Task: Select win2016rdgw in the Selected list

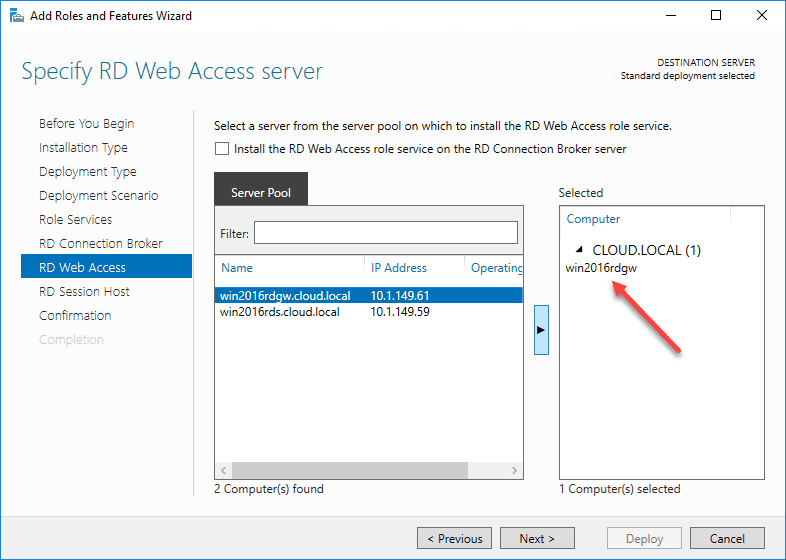Action: tap(601, 267)
